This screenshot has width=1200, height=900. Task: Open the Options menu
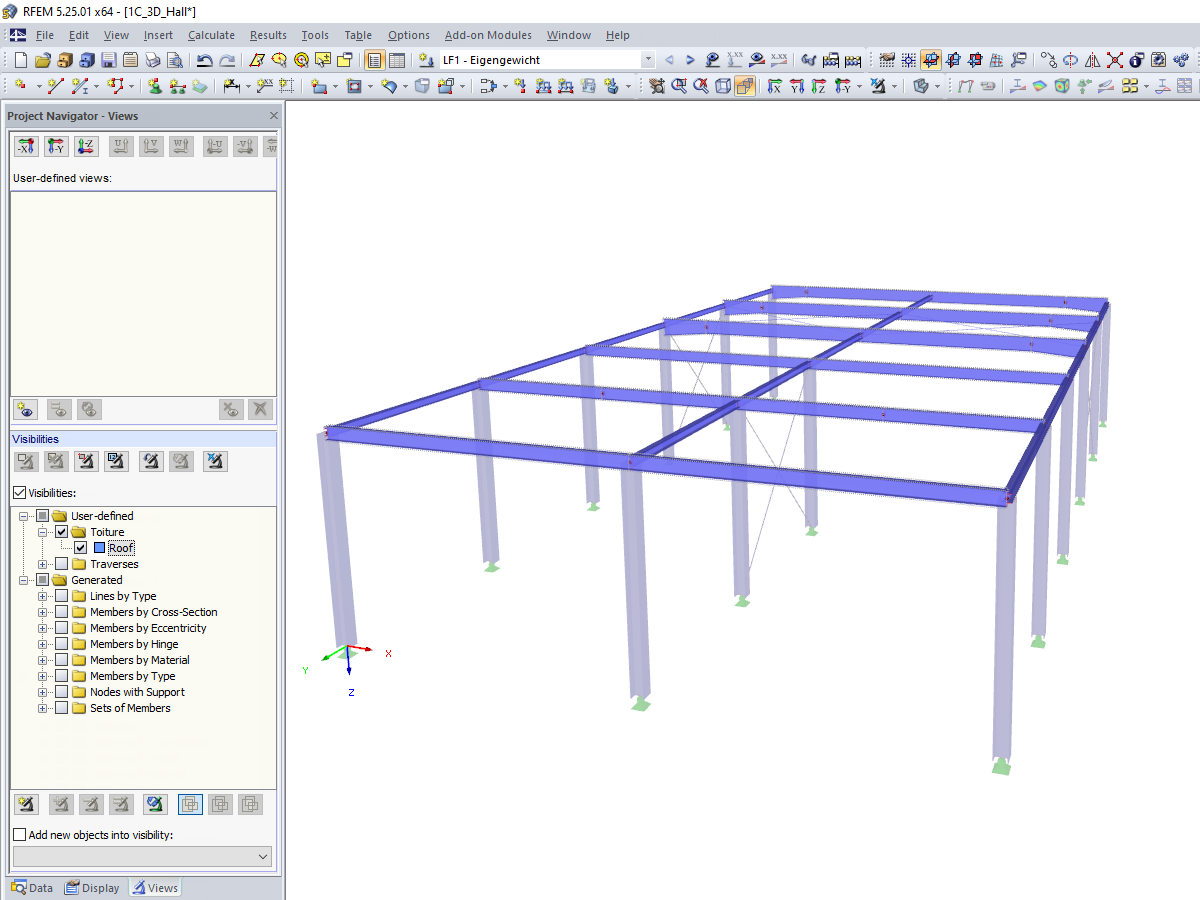pyautogui.click(x=409, y=35)
